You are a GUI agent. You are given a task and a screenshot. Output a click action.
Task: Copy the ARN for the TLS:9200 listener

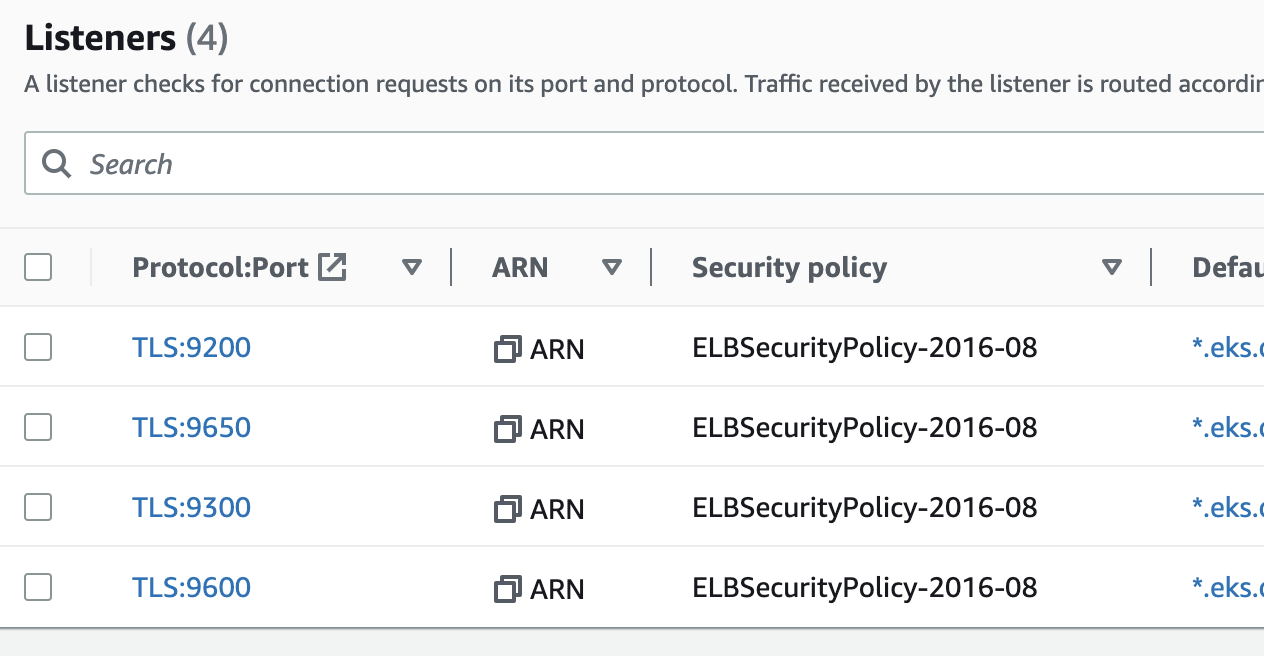click(x=510, y=348)
